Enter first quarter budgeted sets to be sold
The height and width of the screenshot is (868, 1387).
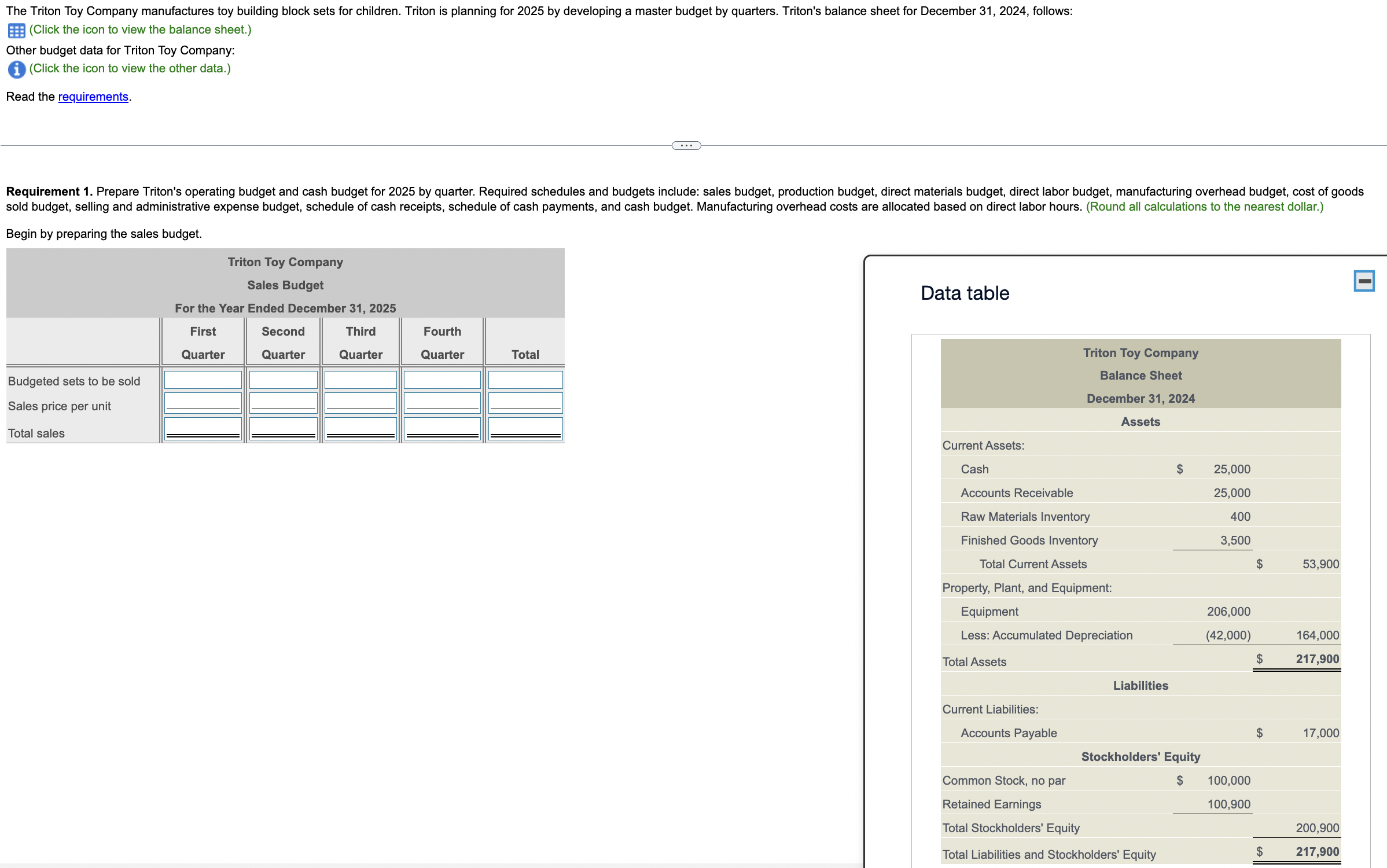pos(203,380)
